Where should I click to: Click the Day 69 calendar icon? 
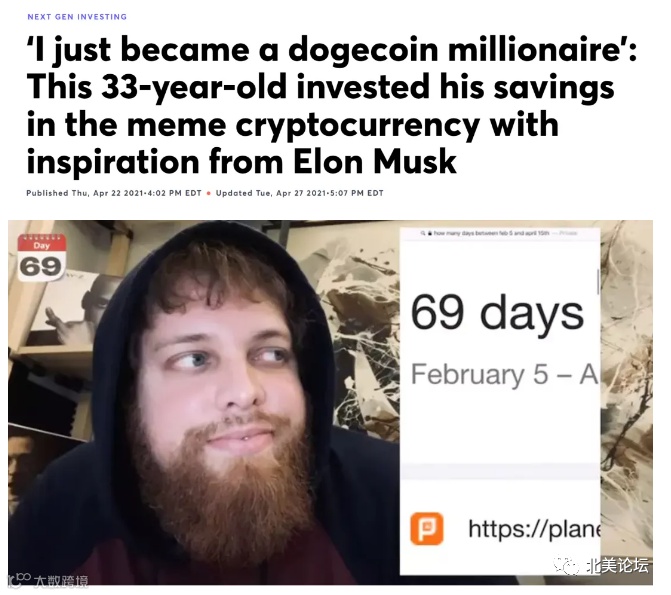tap(42, 258)
